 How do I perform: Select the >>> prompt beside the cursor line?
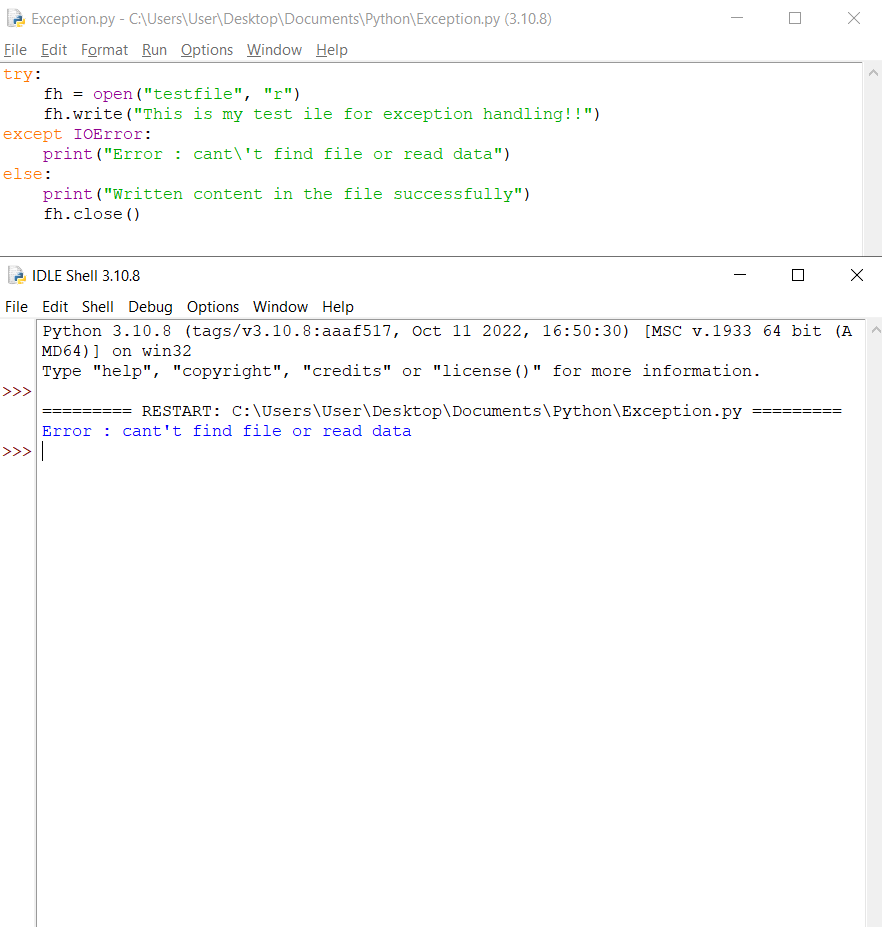coord(17,451)
